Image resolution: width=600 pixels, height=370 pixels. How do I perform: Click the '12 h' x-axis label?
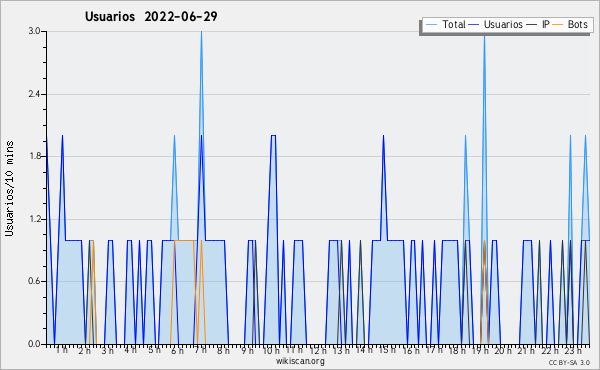point(318,350)
